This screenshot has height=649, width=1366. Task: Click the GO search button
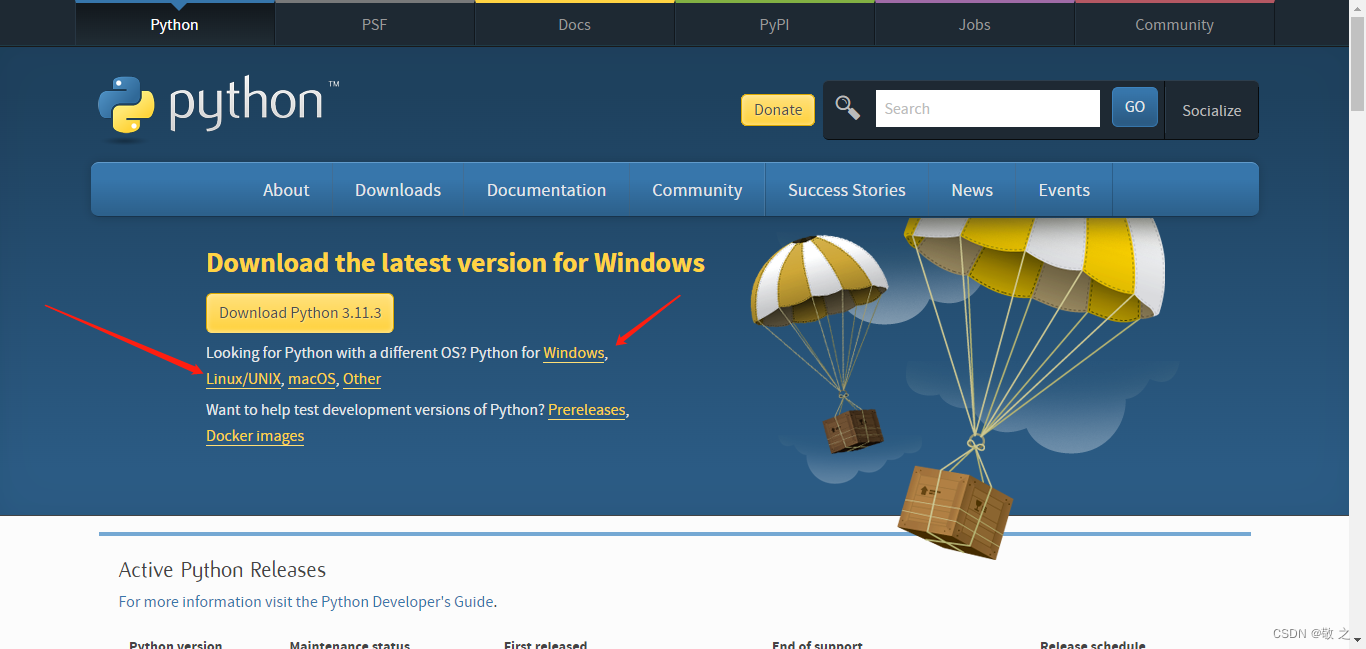1135,107
